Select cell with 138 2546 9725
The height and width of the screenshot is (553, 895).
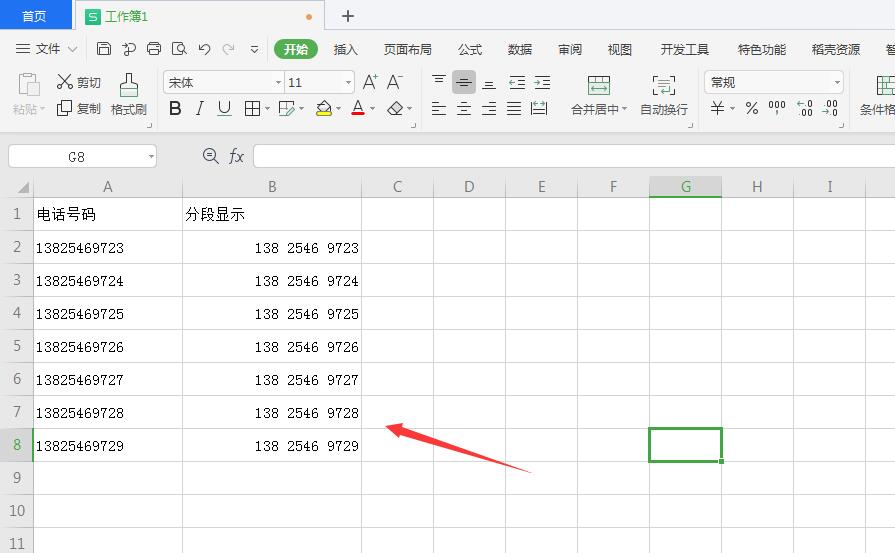[x=272, y=313]
